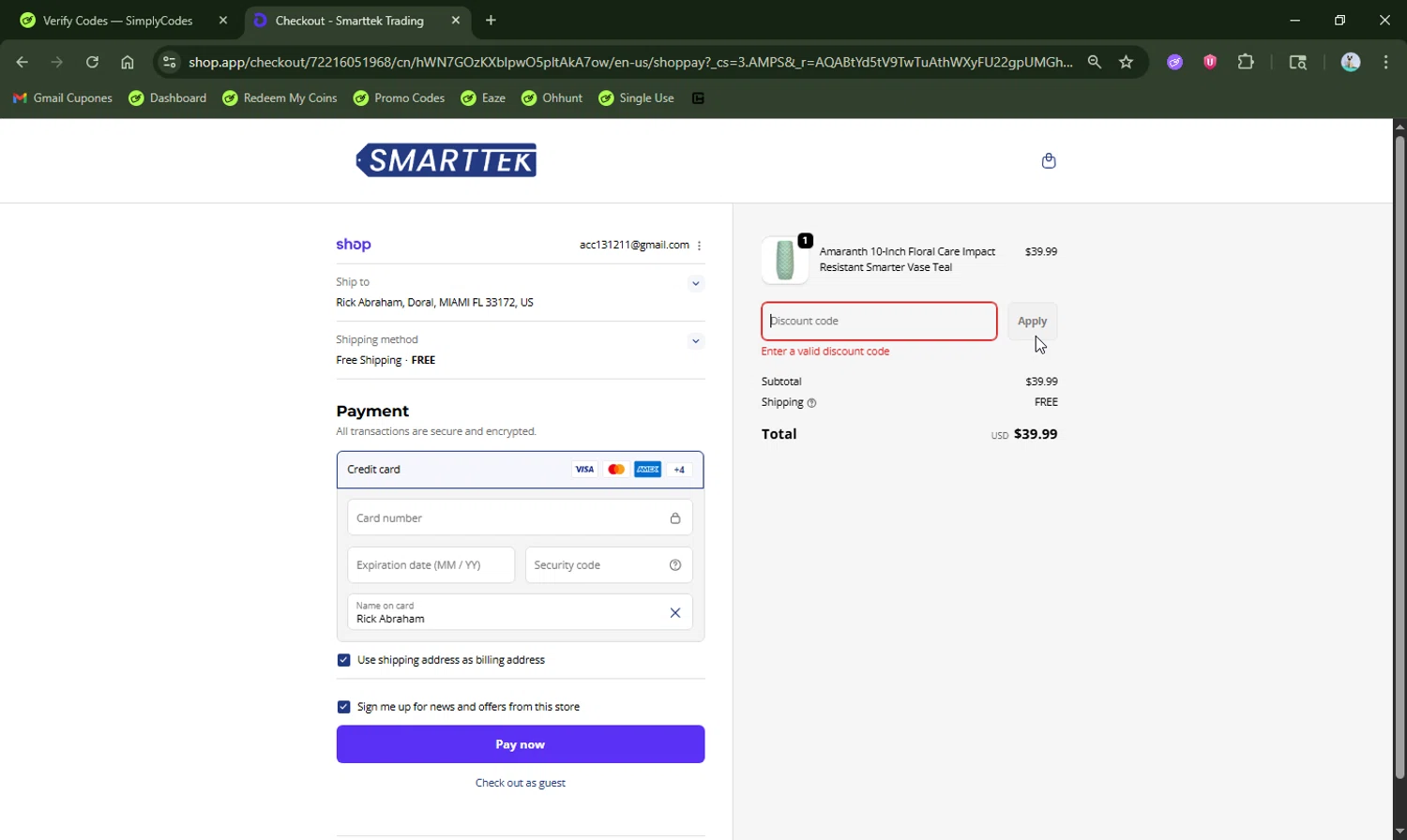Click the Amaranth vase product name
This screenshot has height=840, width=1407.
pyautogui.click(x=907, y=260)
